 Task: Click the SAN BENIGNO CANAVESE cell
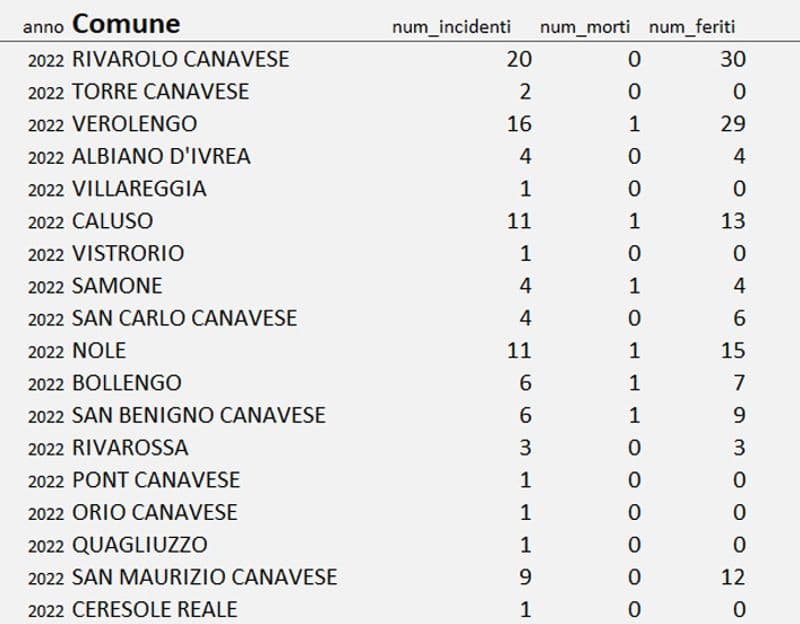[x=198, y=415]
